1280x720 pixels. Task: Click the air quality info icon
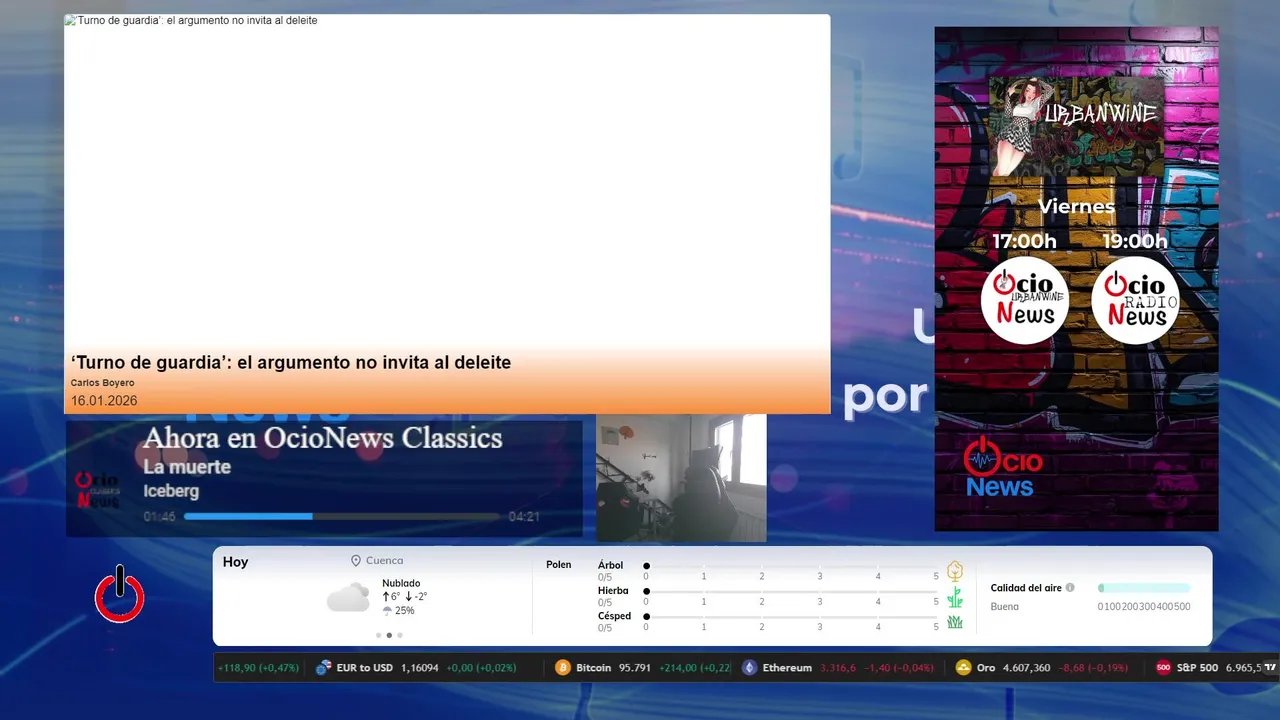click(1070, 588)
